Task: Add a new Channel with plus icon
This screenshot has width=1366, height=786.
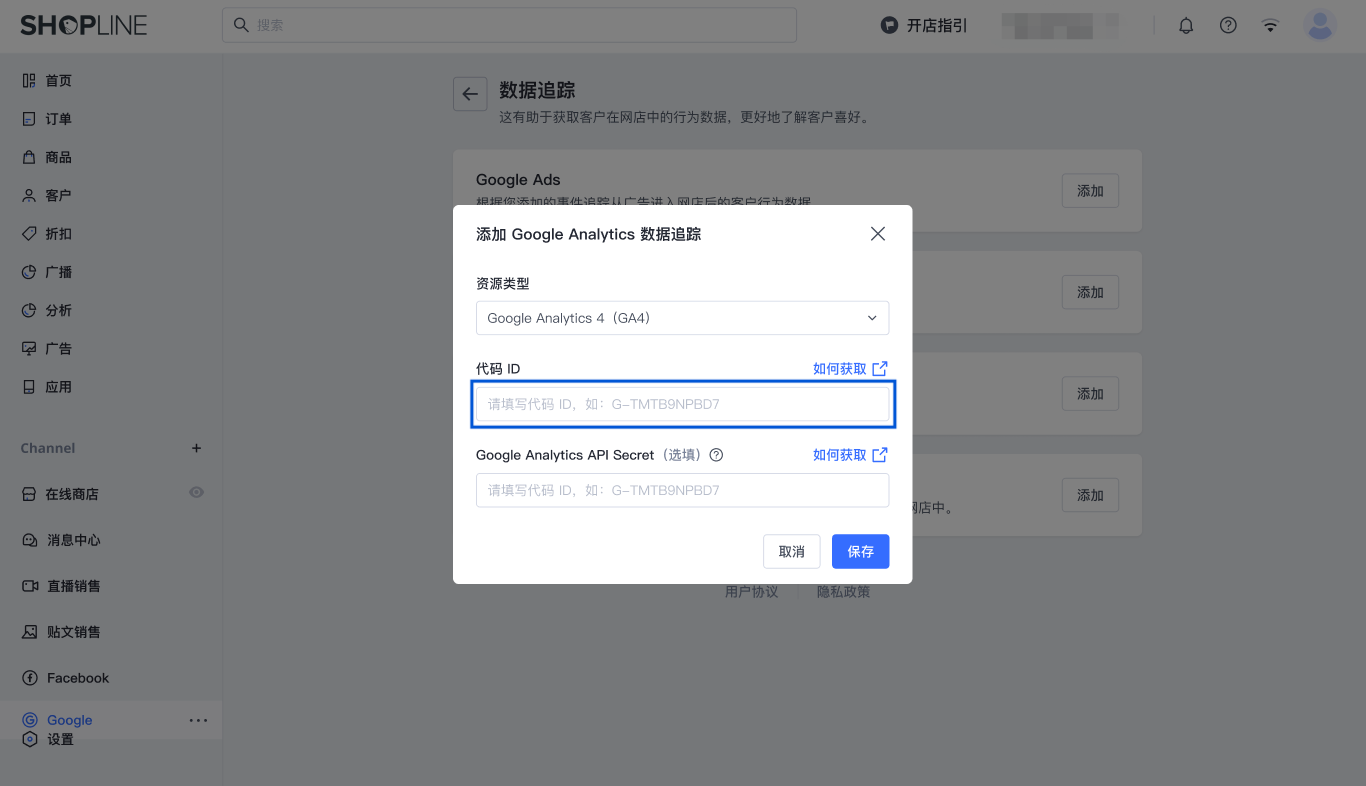Action: (196, 448)
